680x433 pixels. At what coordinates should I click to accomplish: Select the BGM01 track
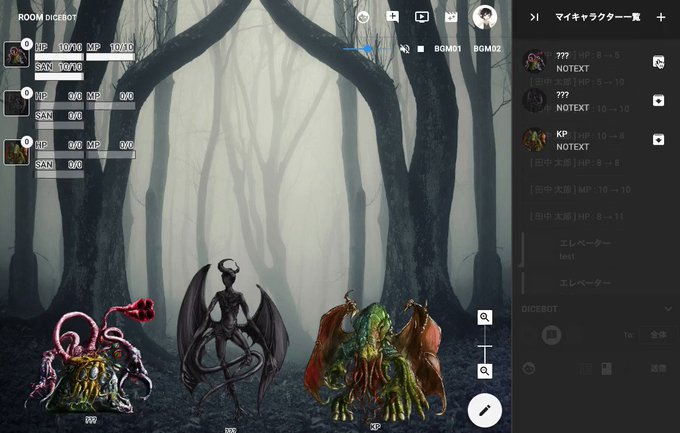[x=448, y=49]
